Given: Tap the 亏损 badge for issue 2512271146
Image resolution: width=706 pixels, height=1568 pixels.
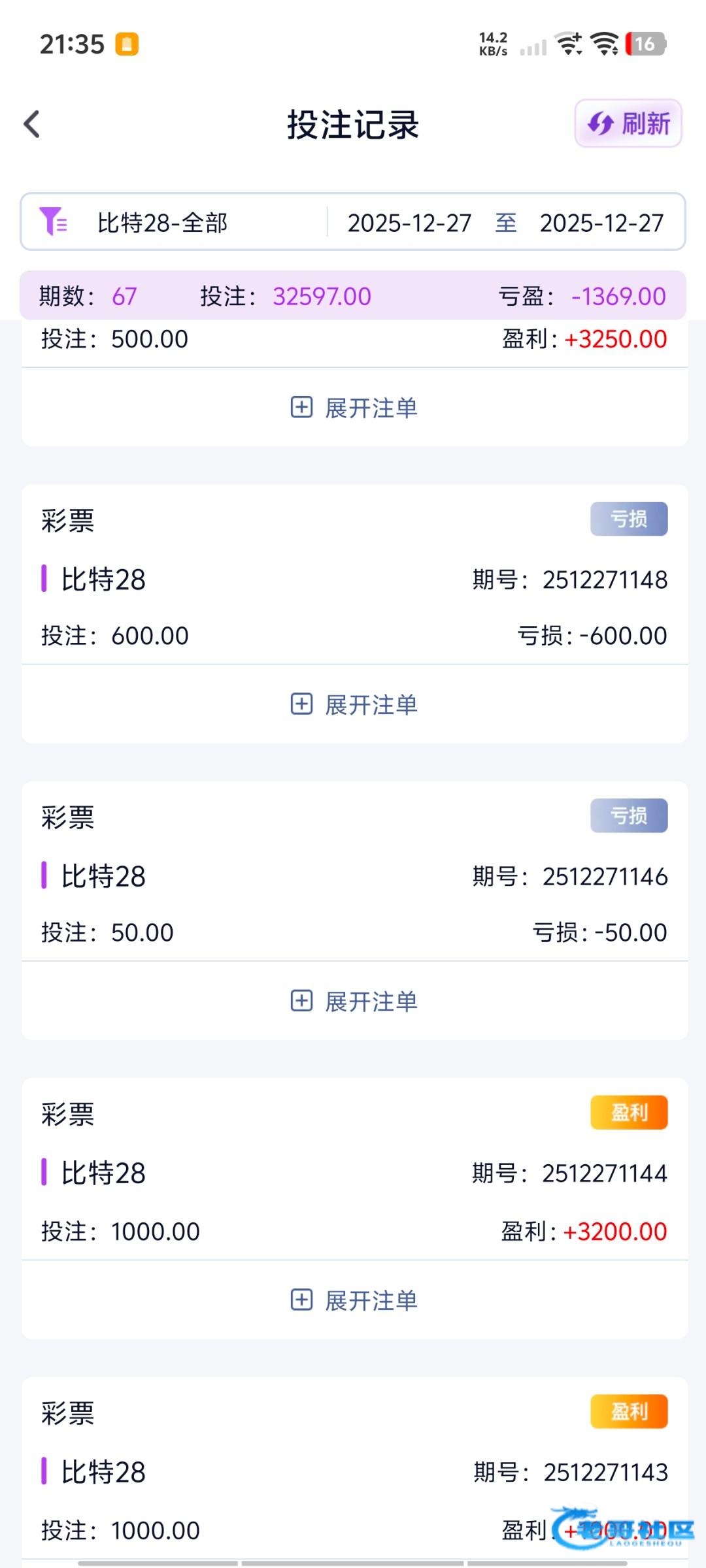Looking at the screenshot, I should [x=629, y=815].
